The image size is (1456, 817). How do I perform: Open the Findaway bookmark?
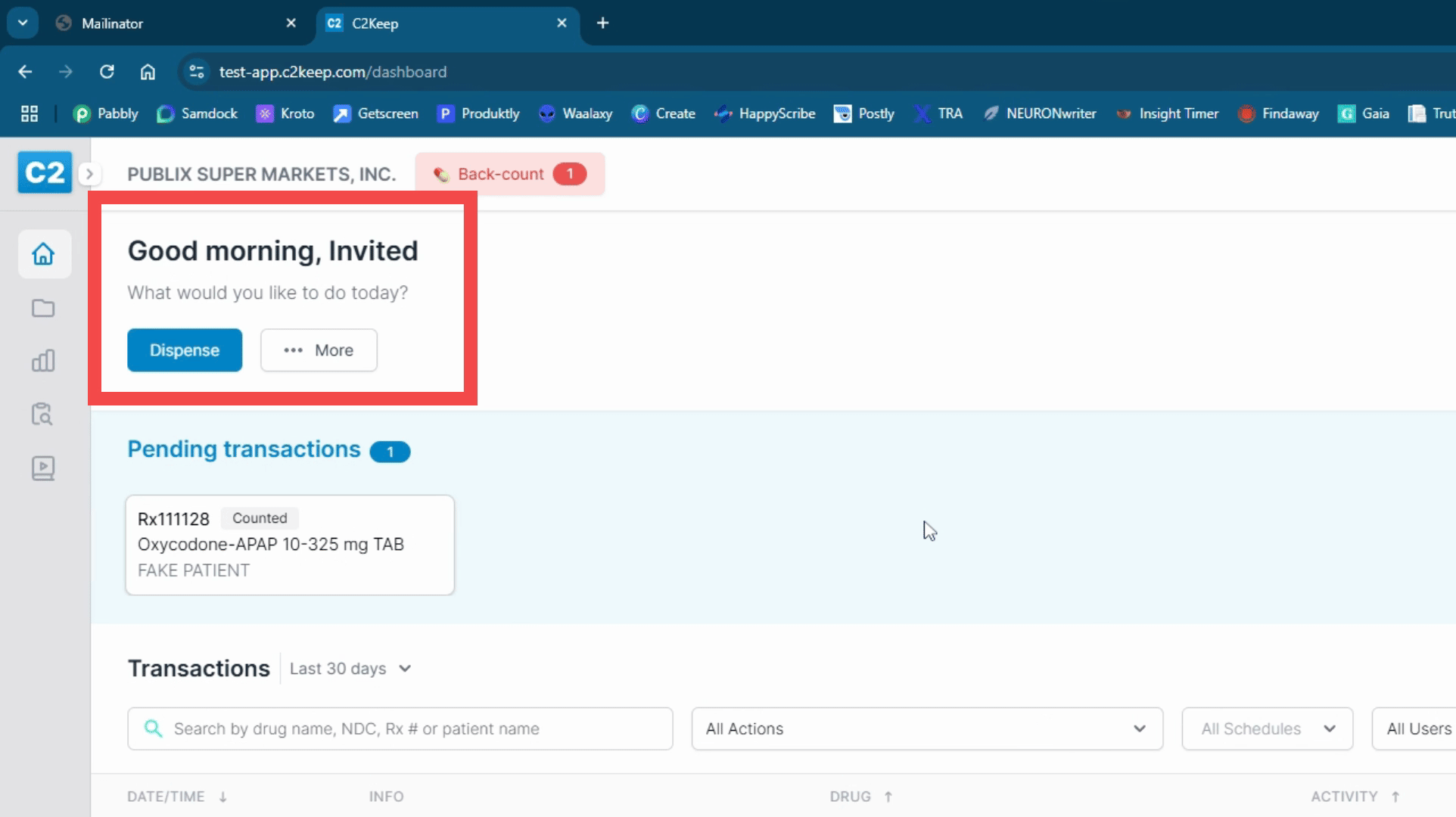(1278, 113)
